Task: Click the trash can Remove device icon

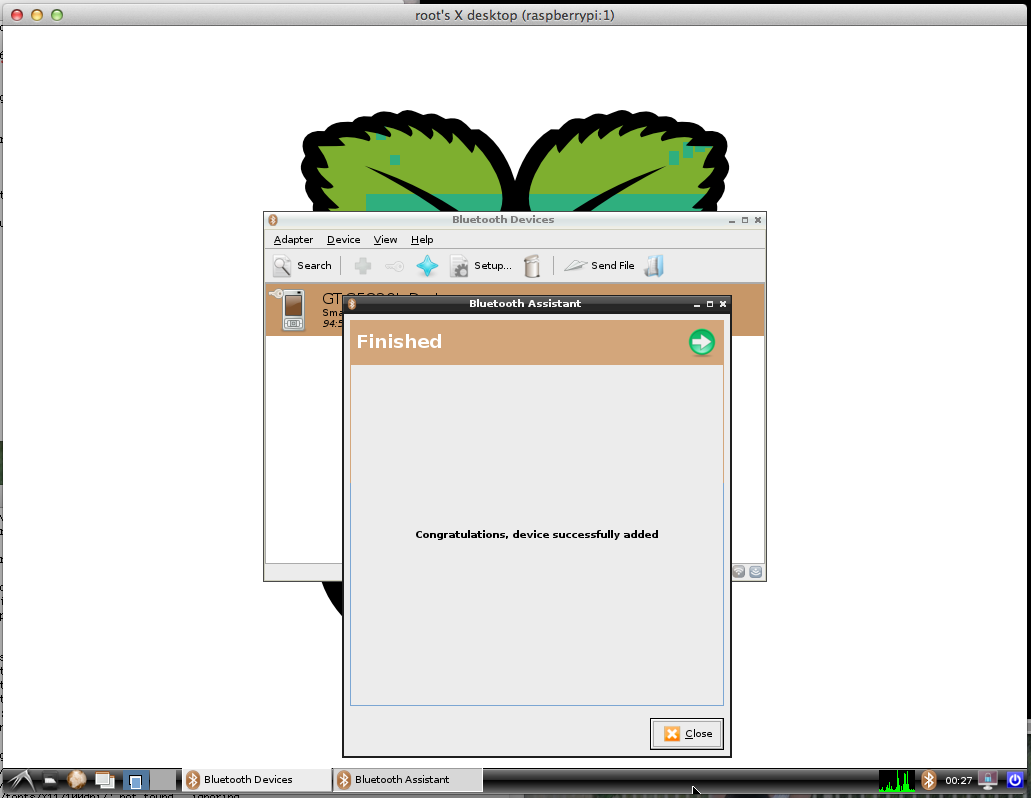Action: (533, 266)
